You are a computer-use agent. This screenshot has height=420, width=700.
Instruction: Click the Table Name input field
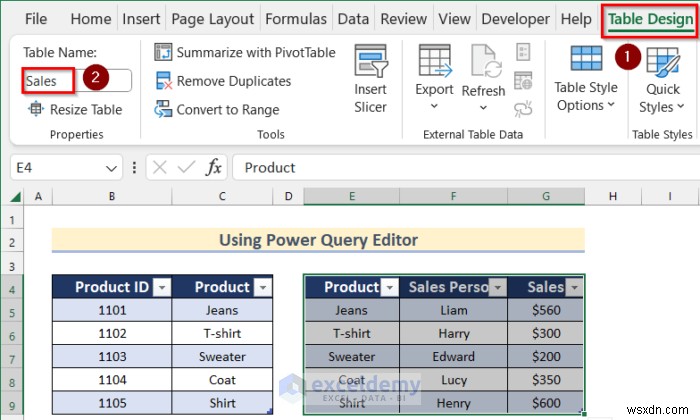[77, 81]
